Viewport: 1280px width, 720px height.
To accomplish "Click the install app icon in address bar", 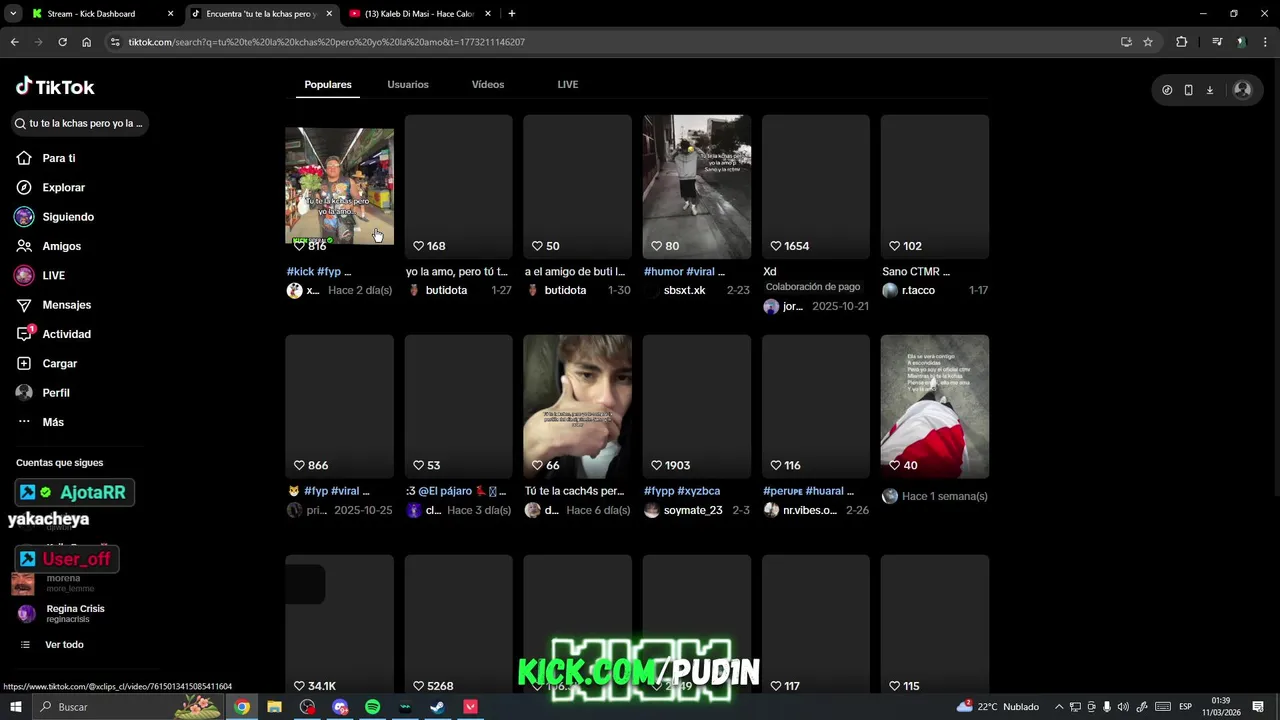I will (x=1126, y=42).
